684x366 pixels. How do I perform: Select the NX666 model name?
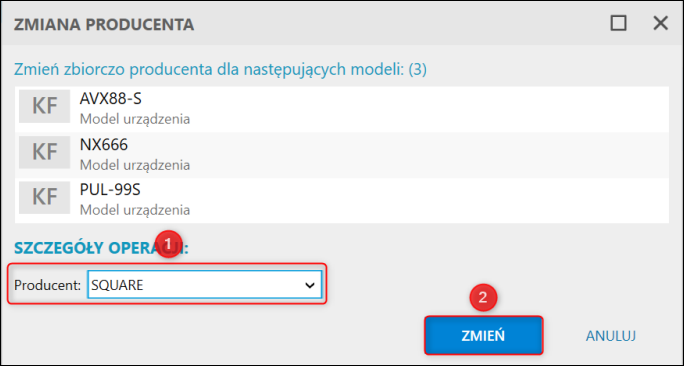pos(103,144)
